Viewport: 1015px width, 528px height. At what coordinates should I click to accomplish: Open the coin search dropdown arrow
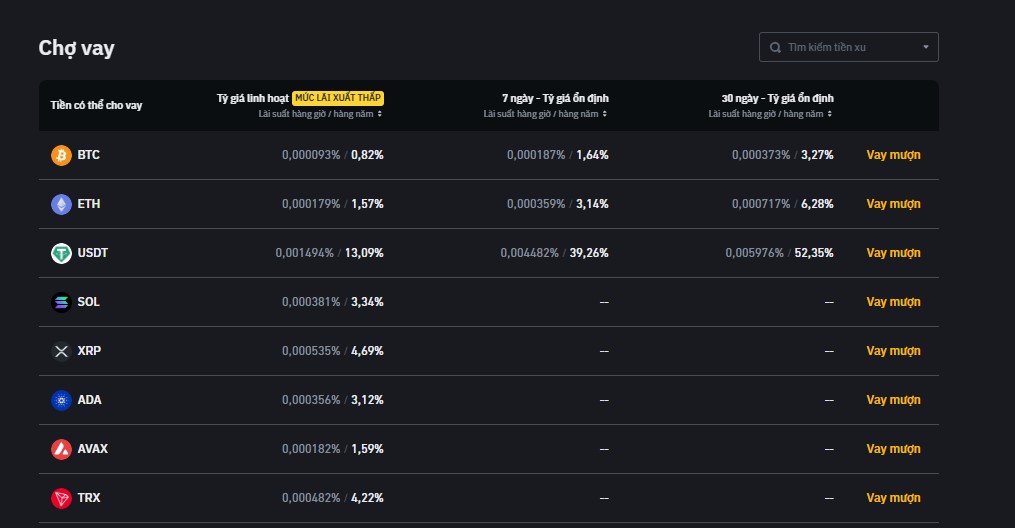click(926, 47)
